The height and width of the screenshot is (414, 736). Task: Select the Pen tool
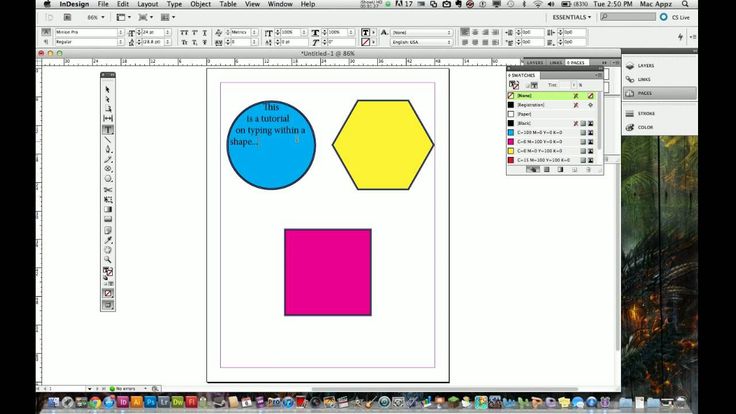pos(108,149)
